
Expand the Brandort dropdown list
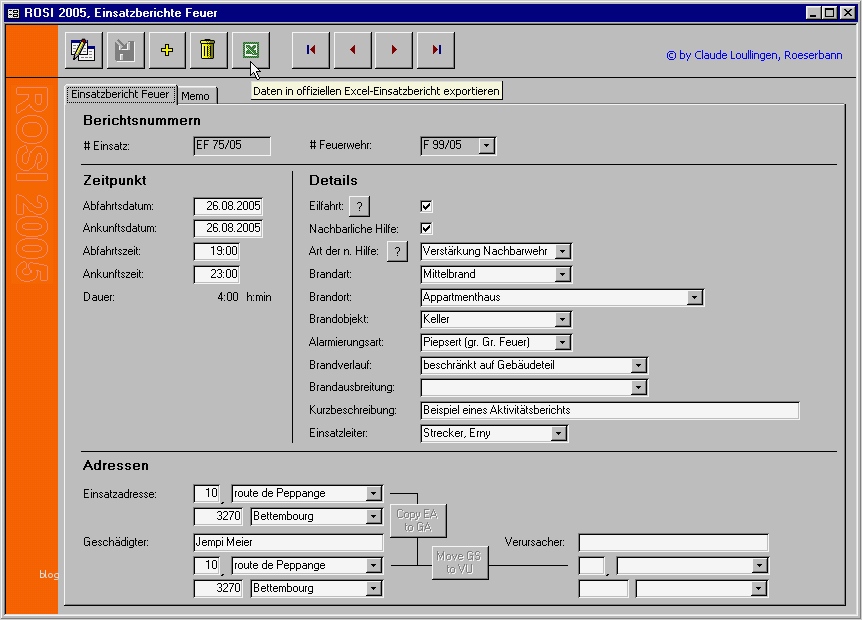tap(695, 297)
